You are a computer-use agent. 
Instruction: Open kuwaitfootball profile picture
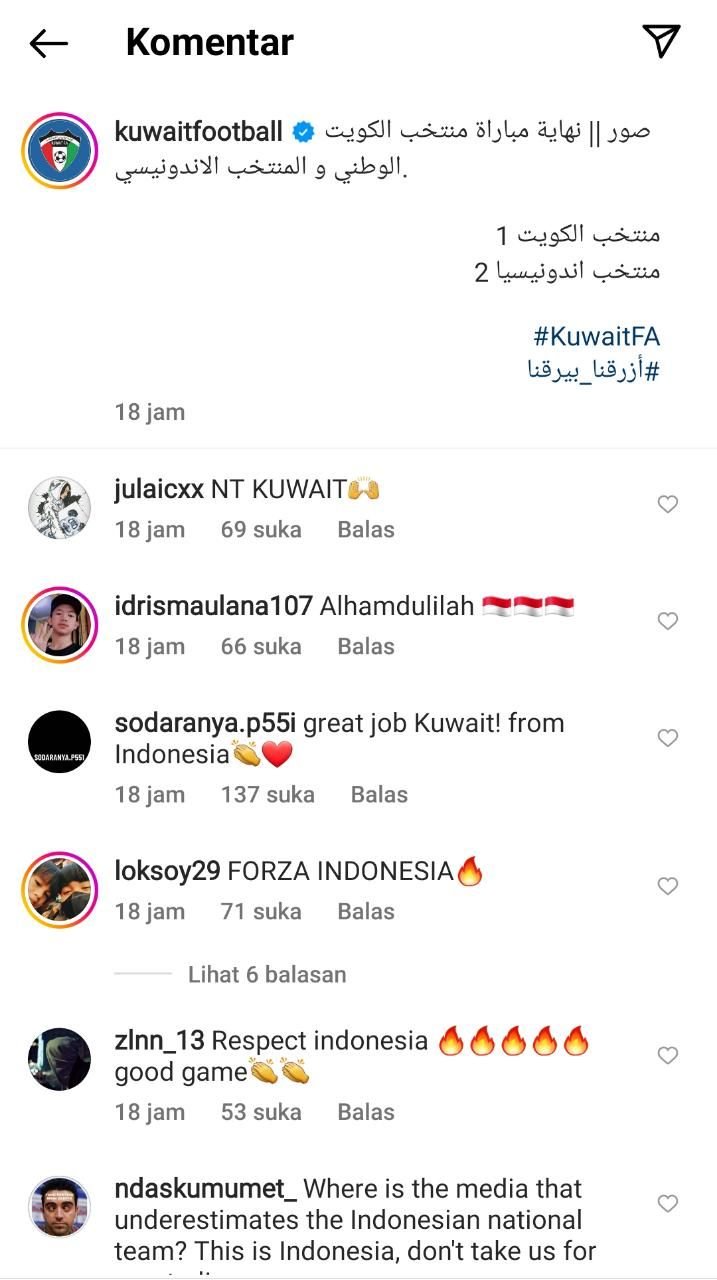click(x=59, y=151)
